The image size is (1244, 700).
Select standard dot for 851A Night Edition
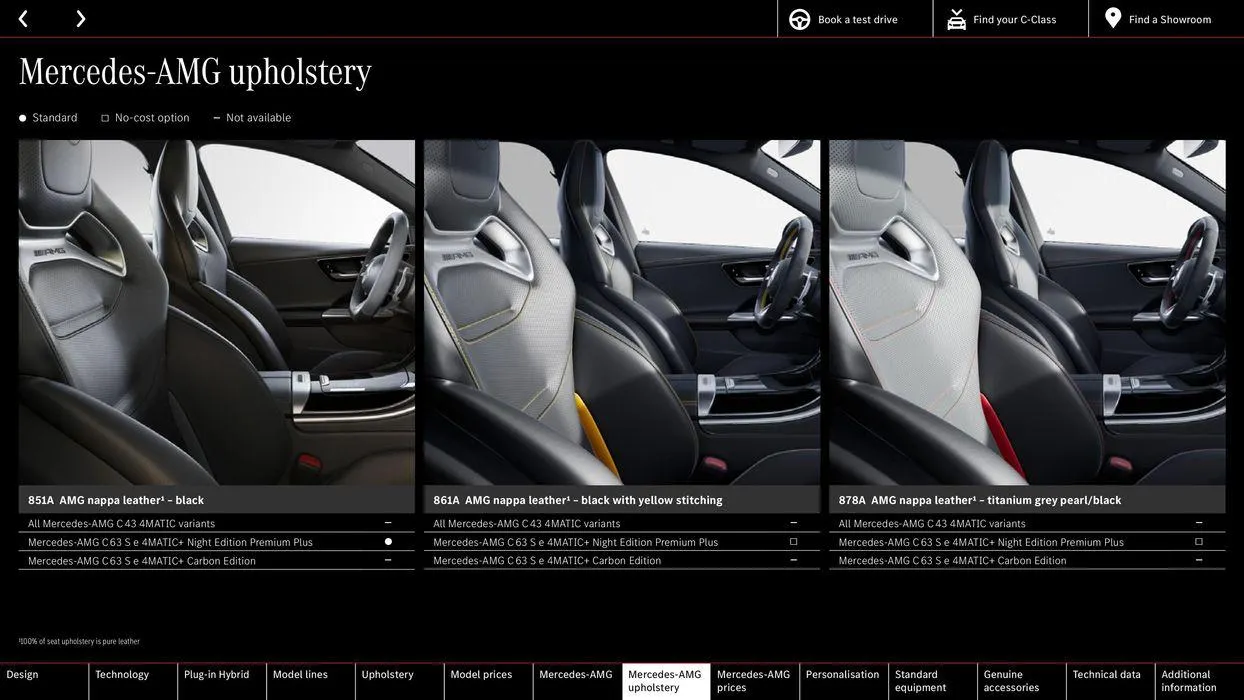click(x=388, y=542)
